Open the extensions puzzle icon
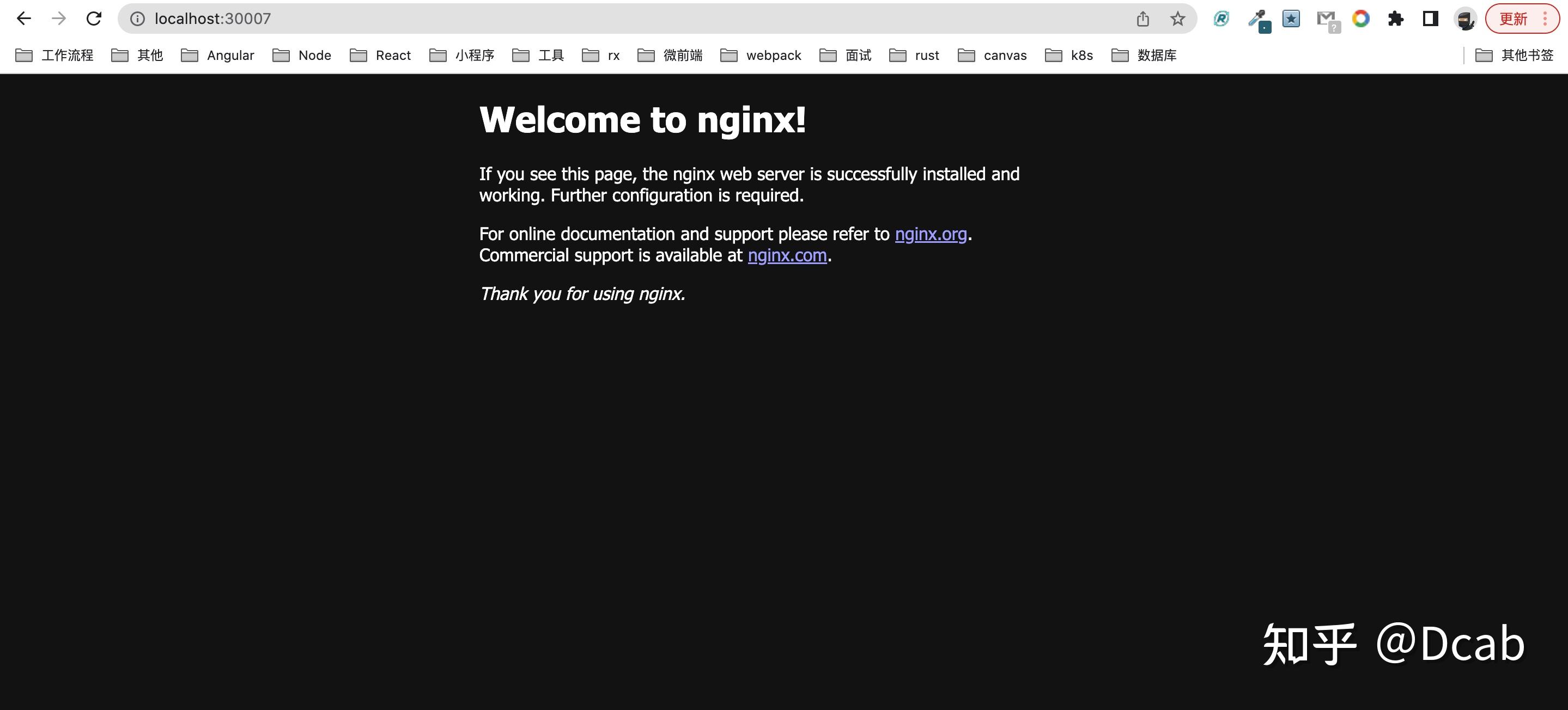Viewport: 1568px width, 710px height. point(1395,19)
